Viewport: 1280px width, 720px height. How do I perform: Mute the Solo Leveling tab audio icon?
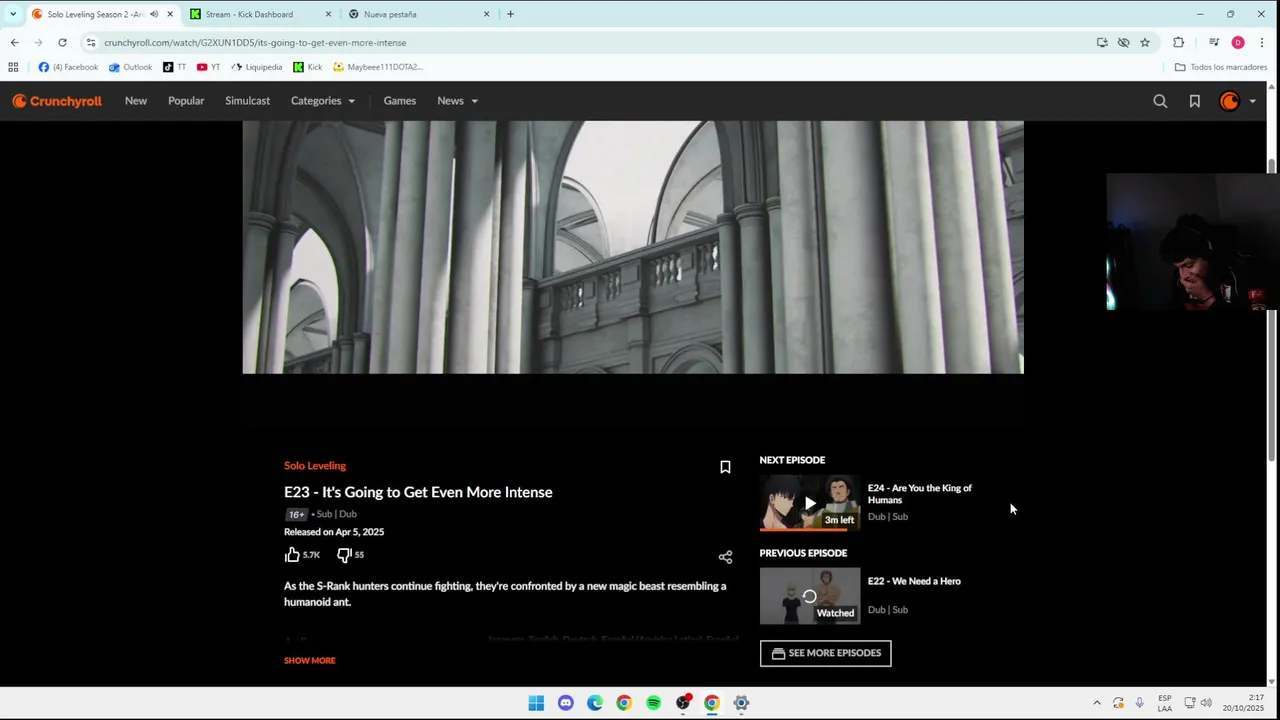154,14
